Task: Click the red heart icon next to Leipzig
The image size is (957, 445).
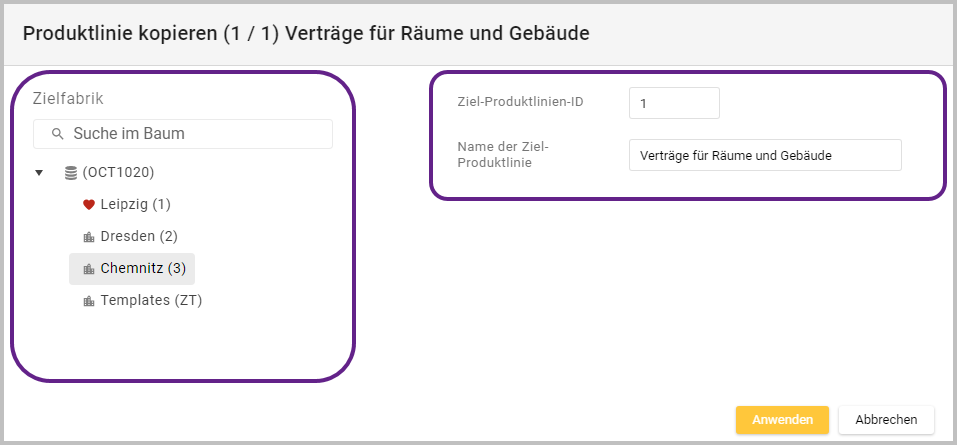Action: [x=88, y=205]
